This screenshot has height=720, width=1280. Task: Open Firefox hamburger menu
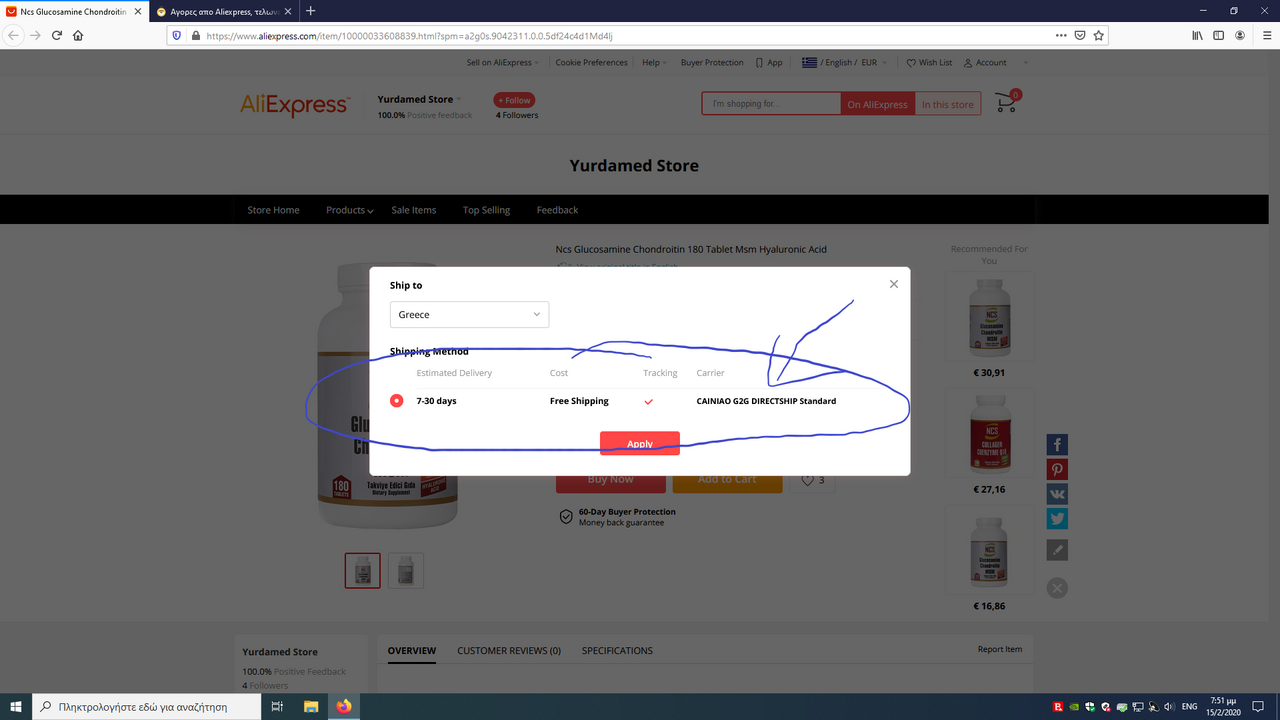[x=1267, y=35]
